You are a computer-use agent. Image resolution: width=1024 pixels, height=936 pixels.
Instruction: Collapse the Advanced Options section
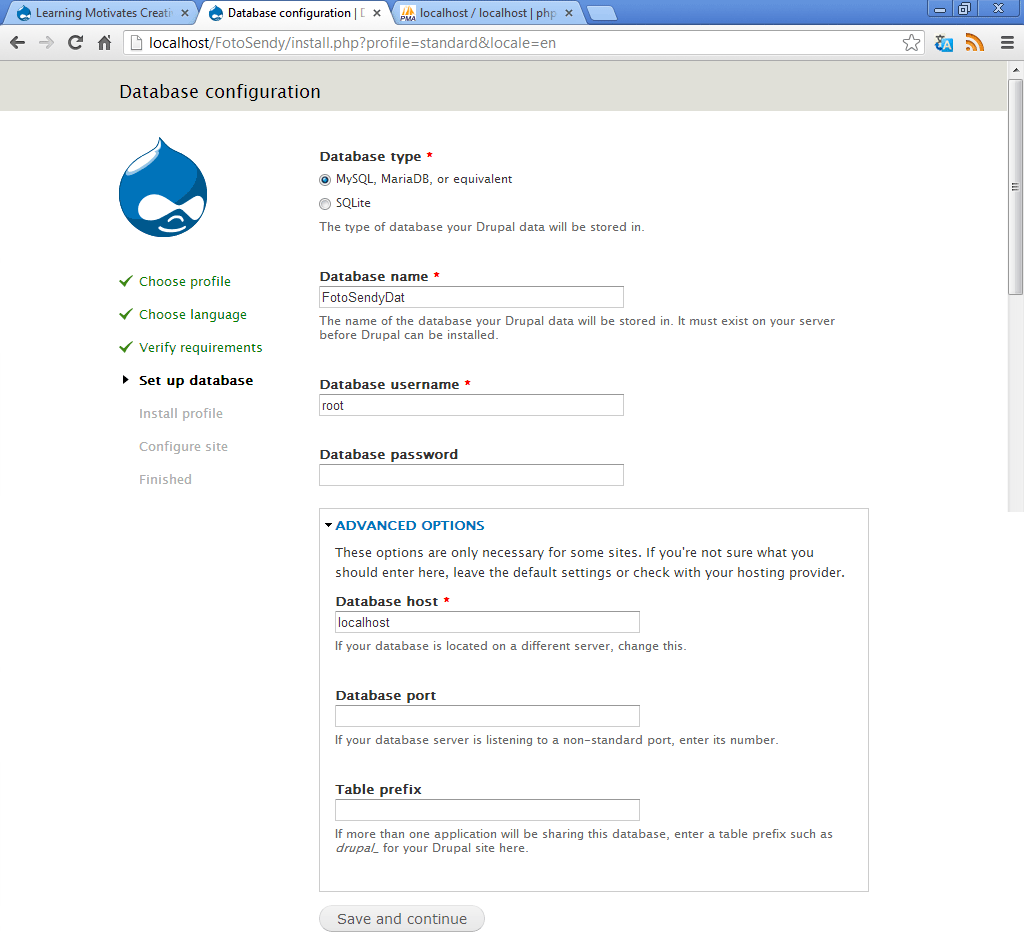coord(409,525)
